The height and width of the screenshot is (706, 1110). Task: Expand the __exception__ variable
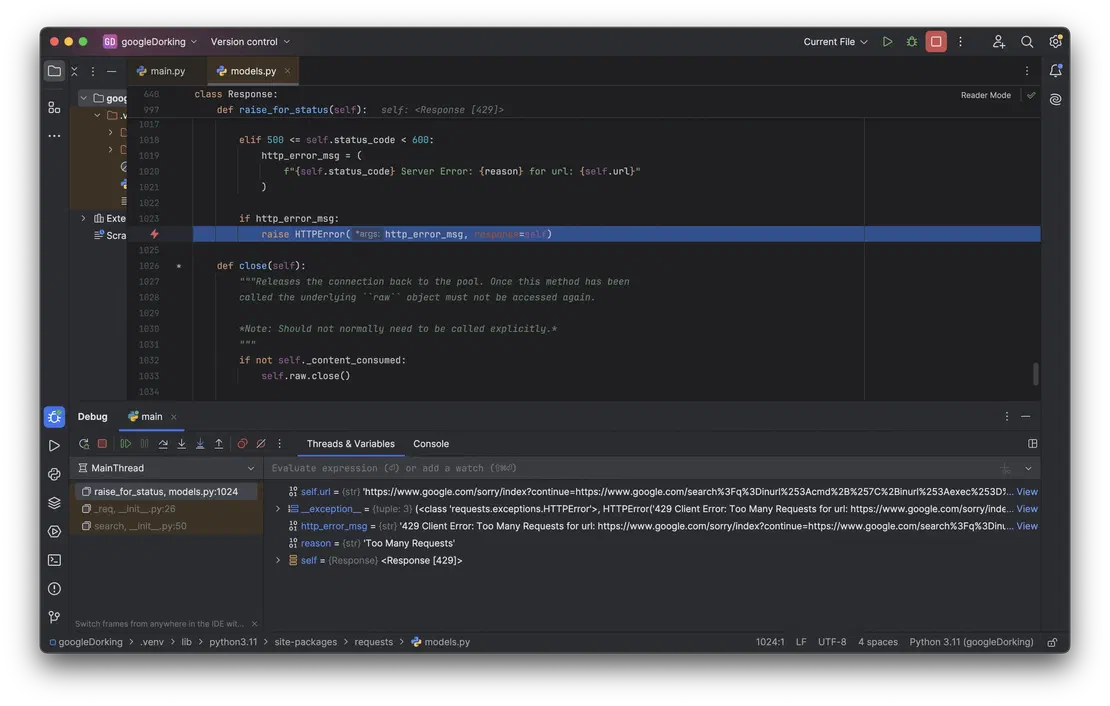tap(278, 509)
